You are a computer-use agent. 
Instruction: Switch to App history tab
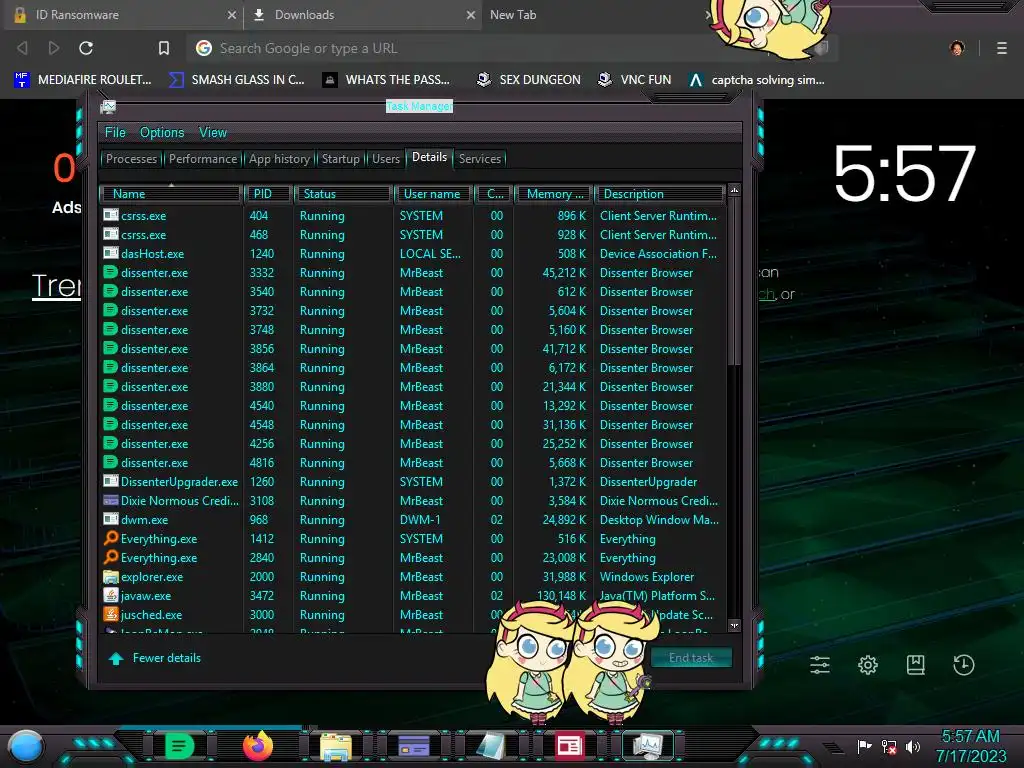280,159
